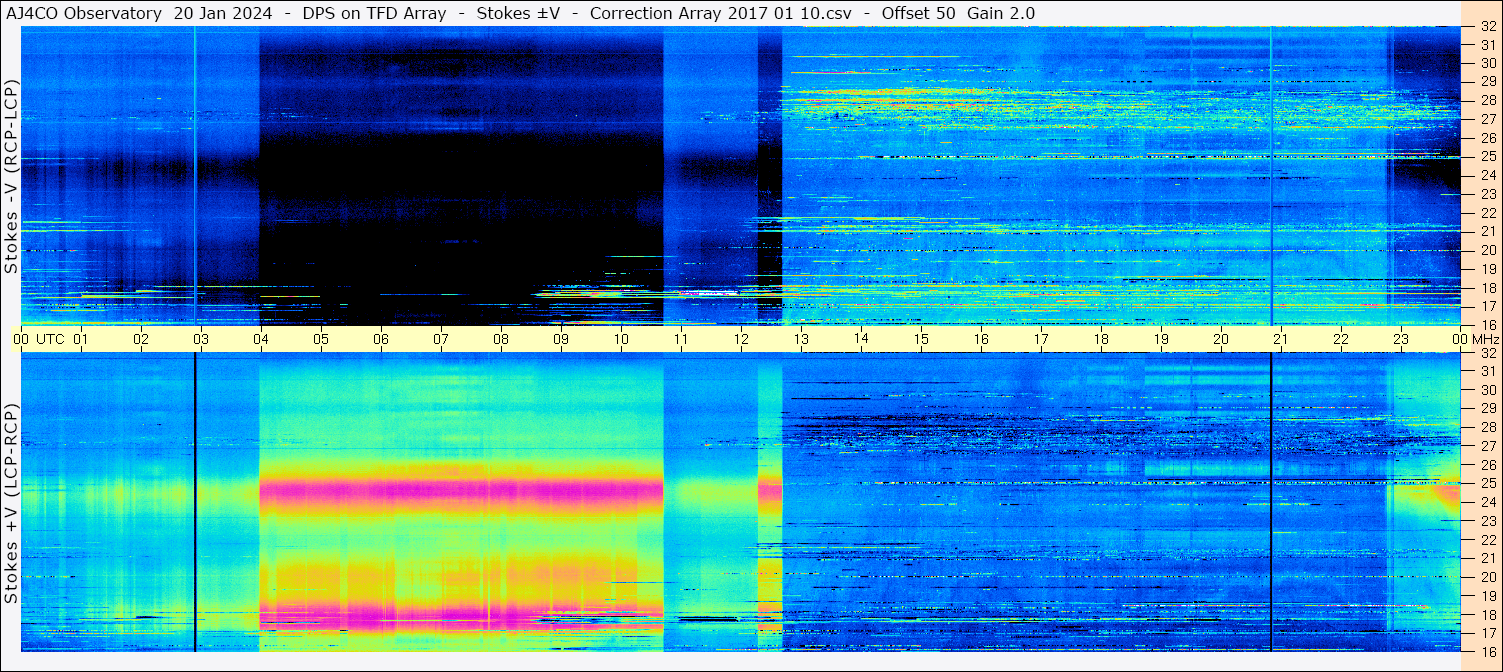Click hour tick '06' on UTC axis
Screen dimensions: 1503x672
click(x=380, y=339)
